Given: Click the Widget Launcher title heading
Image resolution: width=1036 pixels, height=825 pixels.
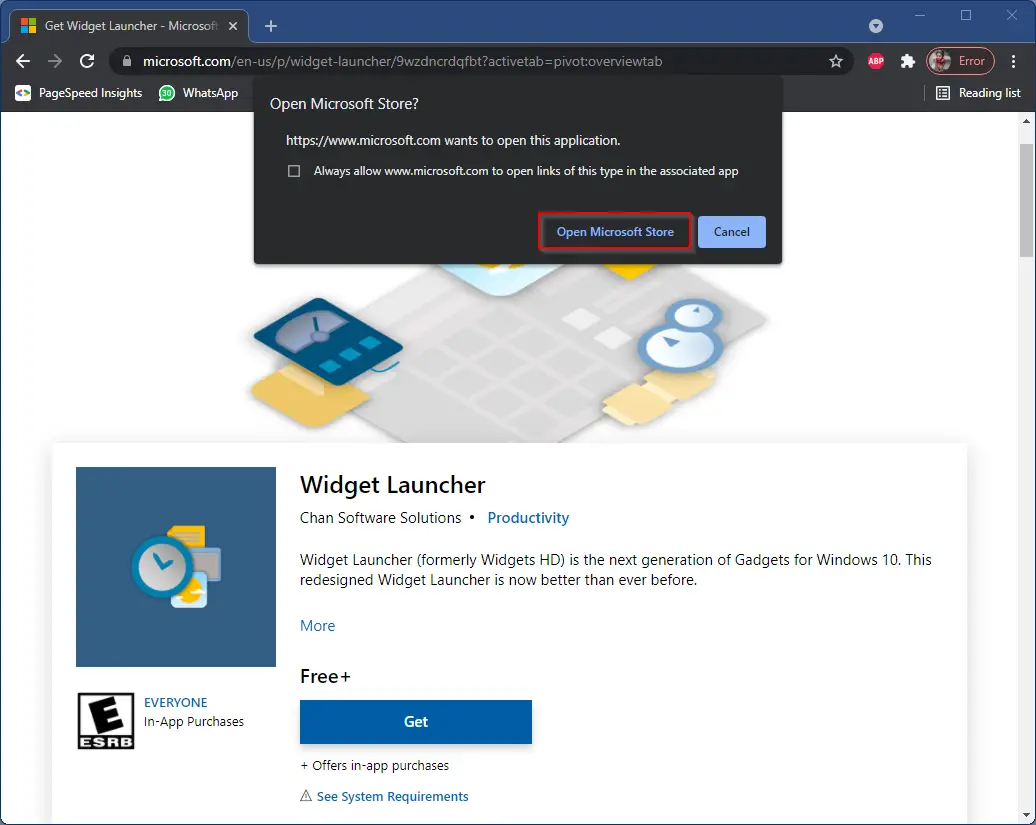Looking at the screenshot, I should tap(392, 485).
